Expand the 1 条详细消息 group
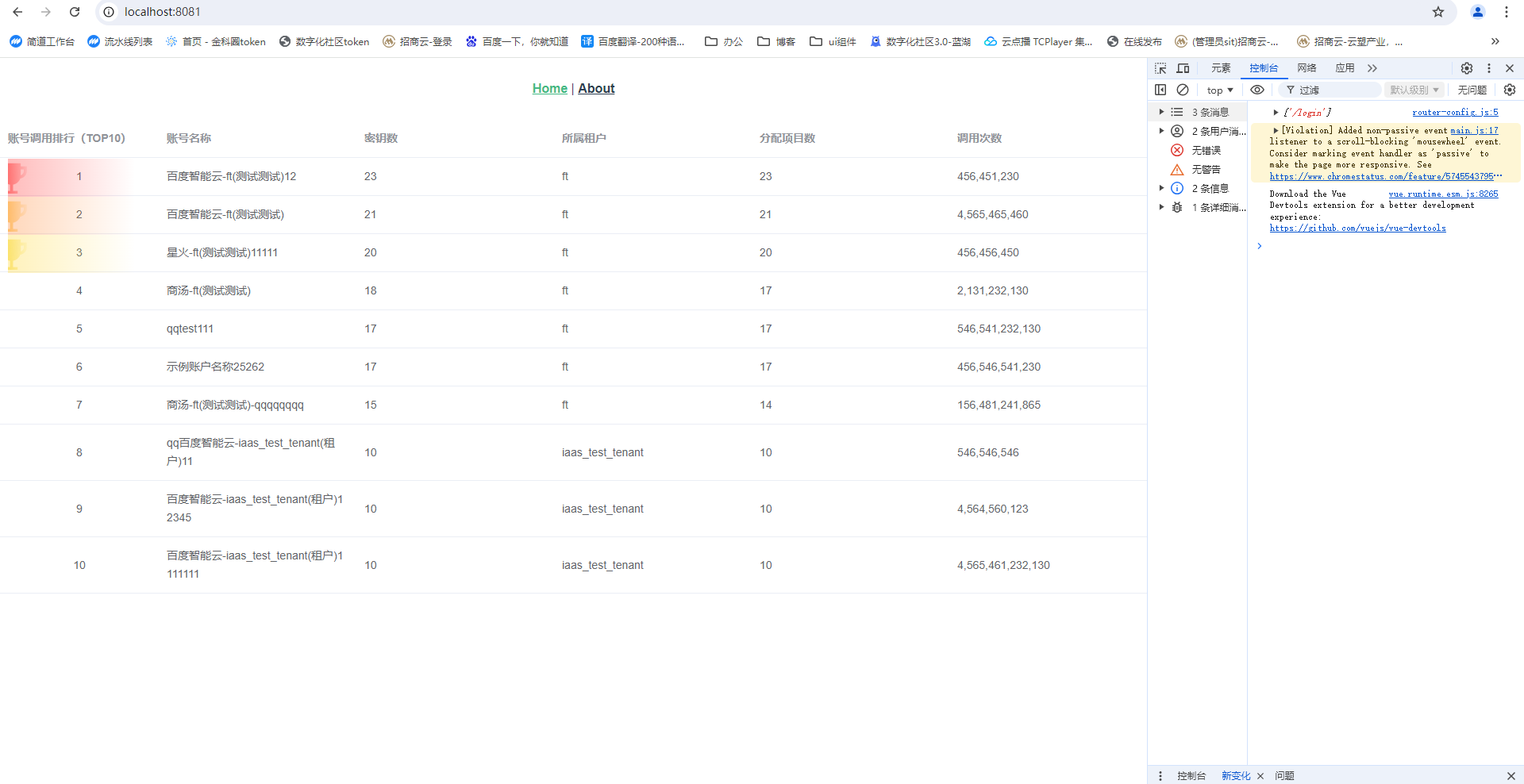This screenshot has width=1524, height=784. click(1161, 207)
